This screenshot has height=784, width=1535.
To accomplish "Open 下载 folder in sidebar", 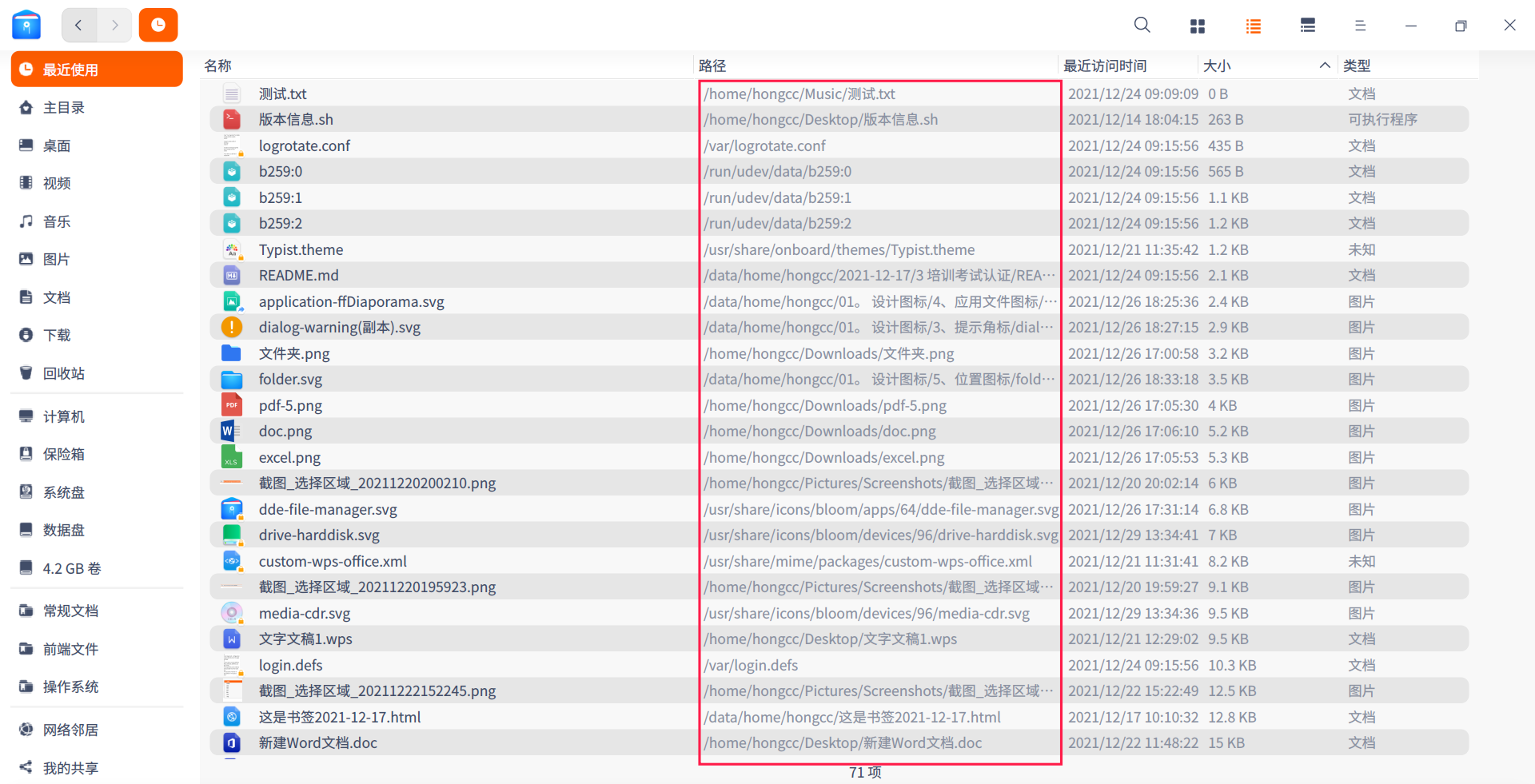I will tap(97, 335).
